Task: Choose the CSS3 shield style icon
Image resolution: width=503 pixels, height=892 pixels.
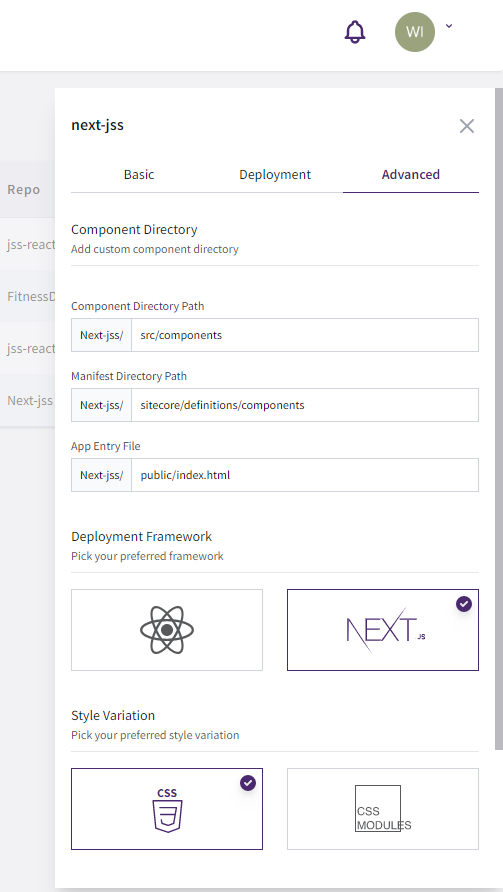Action: pyautogui.click(x=167, y=809)
